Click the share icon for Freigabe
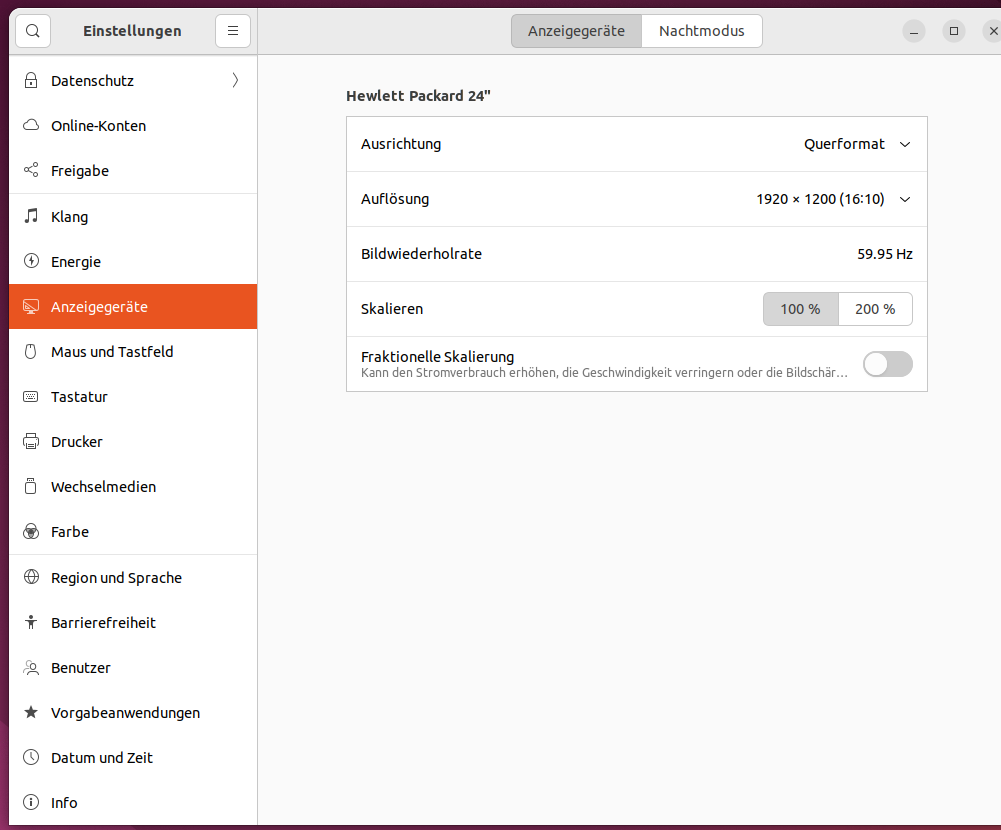 click(31, 170)
